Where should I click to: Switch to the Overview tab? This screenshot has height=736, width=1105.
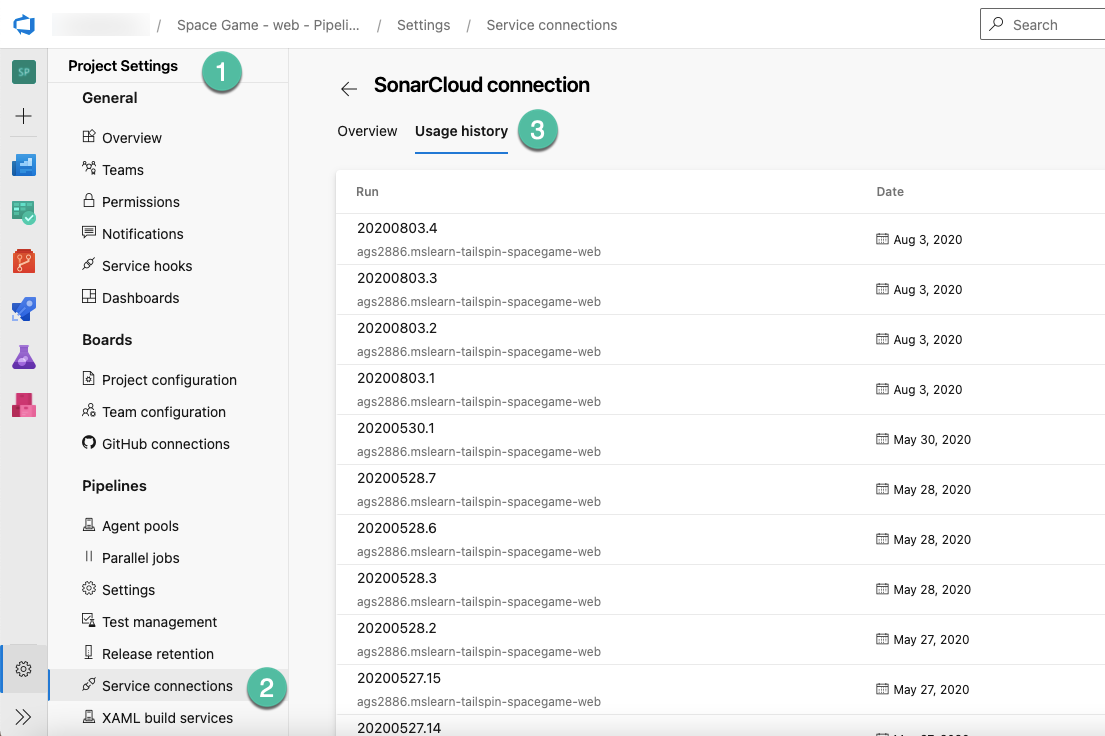coord(367,131)
